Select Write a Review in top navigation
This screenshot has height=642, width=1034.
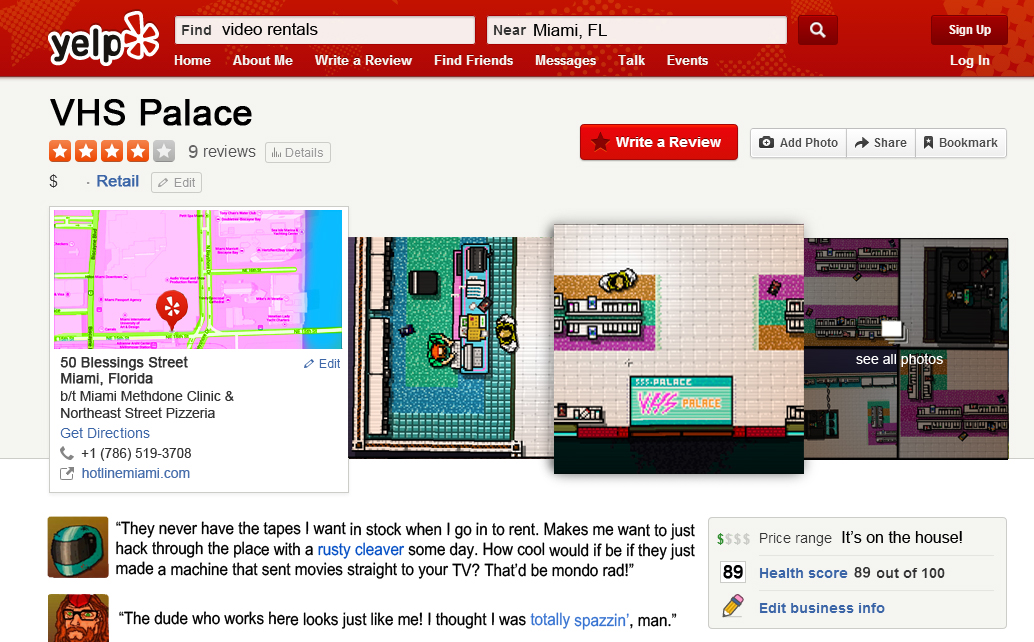tap(363, 61)
